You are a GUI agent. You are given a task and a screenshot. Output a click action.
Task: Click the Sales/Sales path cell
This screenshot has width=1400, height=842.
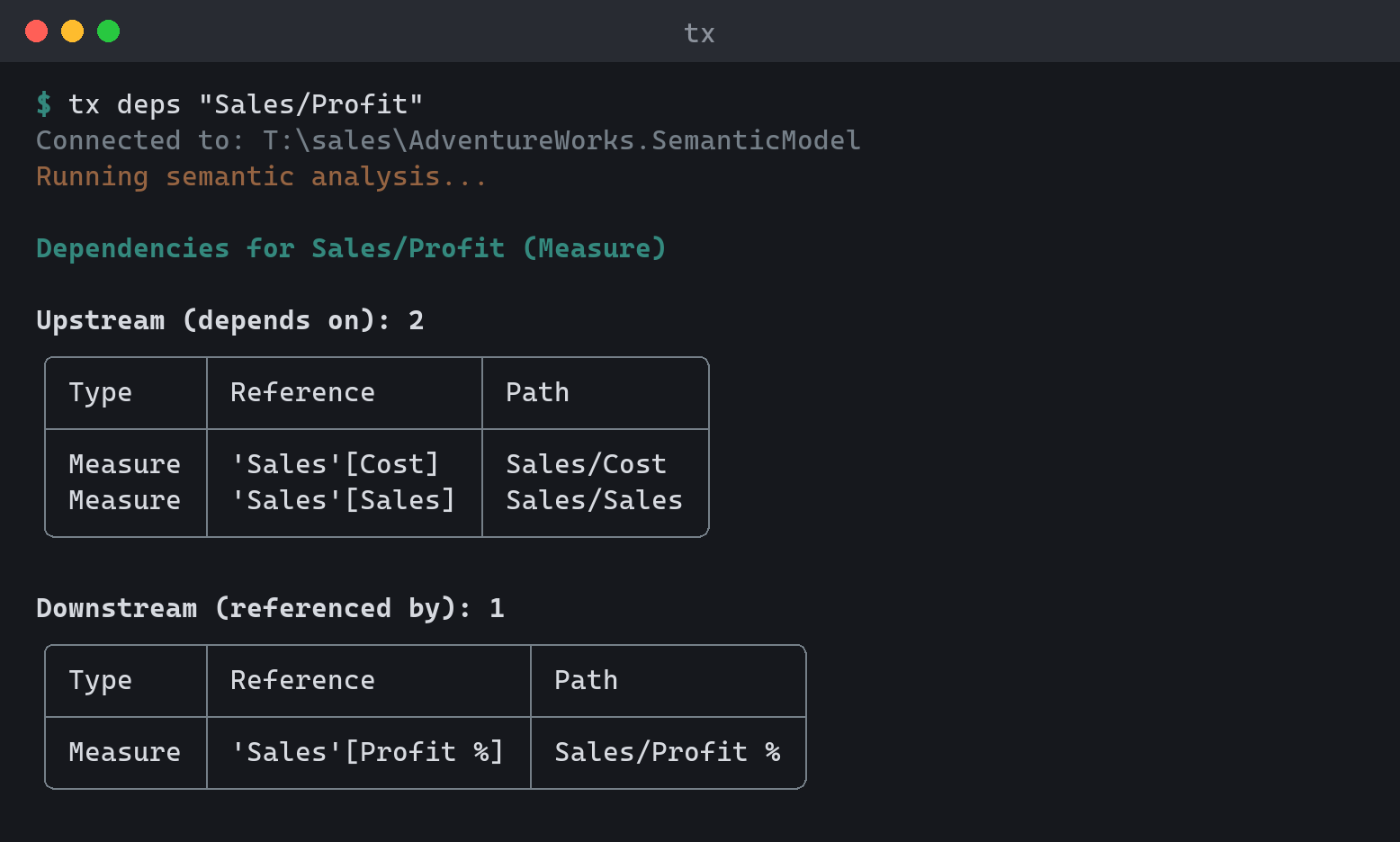pos(594,500)
